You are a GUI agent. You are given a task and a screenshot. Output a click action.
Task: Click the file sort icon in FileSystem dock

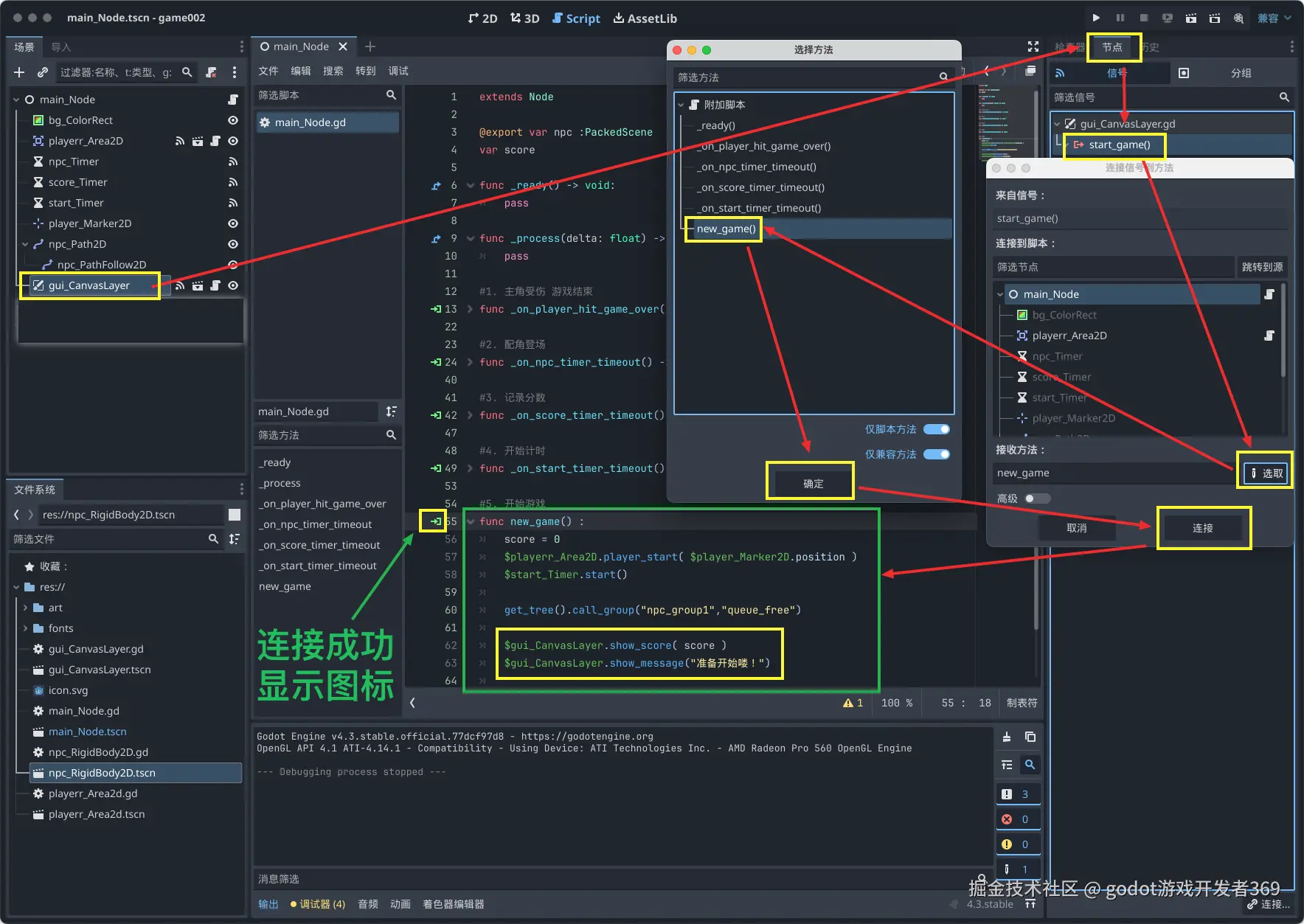(235, 539)
